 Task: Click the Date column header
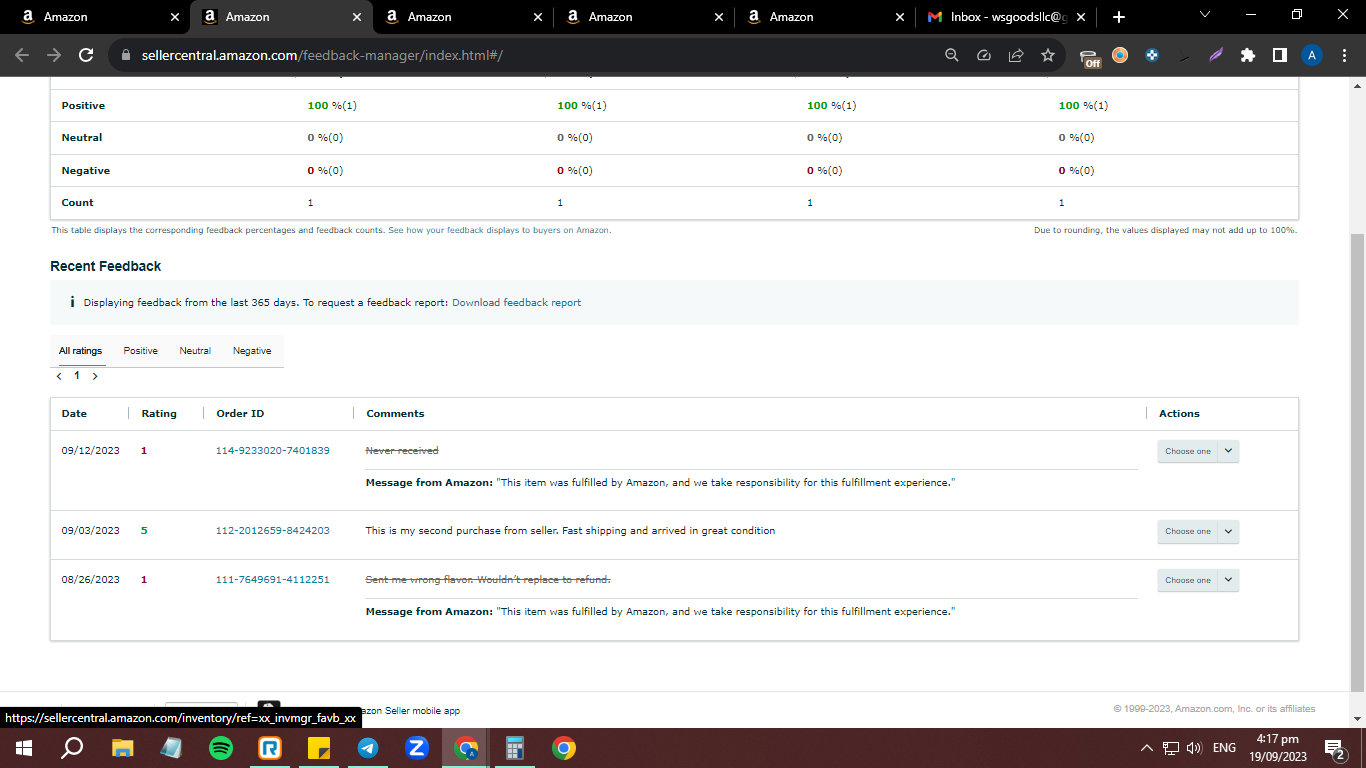74,413
